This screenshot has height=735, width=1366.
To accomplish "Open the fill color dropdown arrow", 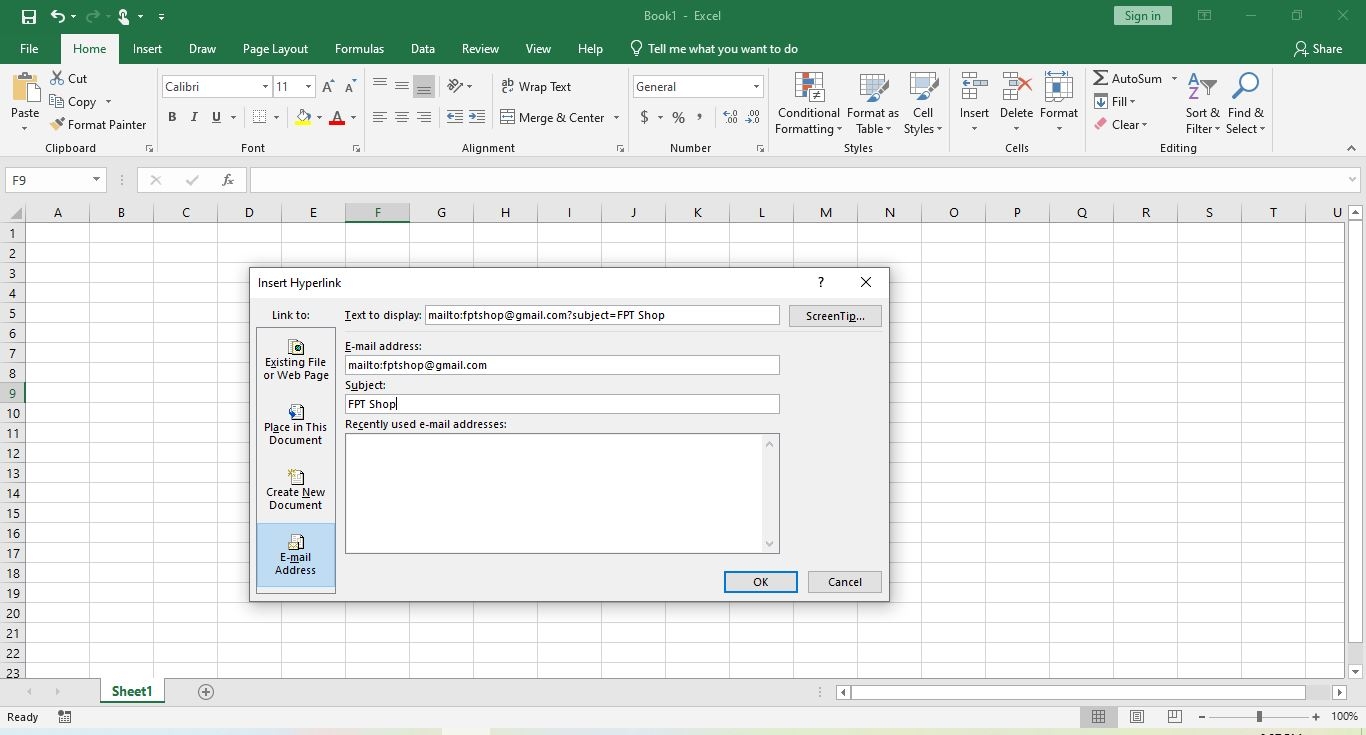I will 319,117.
